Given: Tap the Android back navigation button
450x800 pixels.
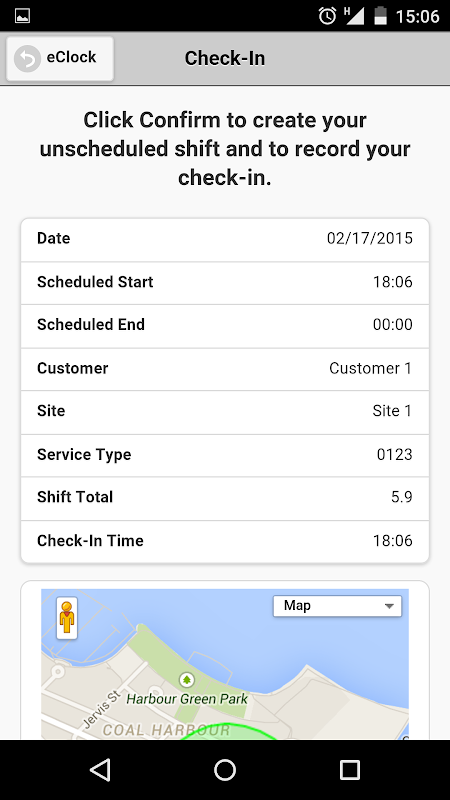Looking at the screenshot, I should coord(101,769).
